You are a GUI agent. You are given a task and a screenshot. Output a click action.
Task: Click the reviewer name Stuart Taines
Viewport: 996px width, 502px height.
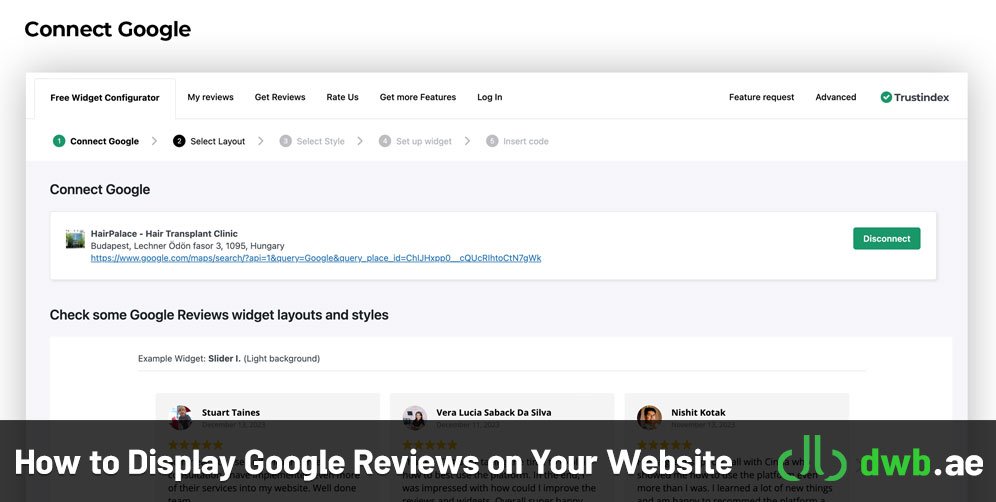231,412
